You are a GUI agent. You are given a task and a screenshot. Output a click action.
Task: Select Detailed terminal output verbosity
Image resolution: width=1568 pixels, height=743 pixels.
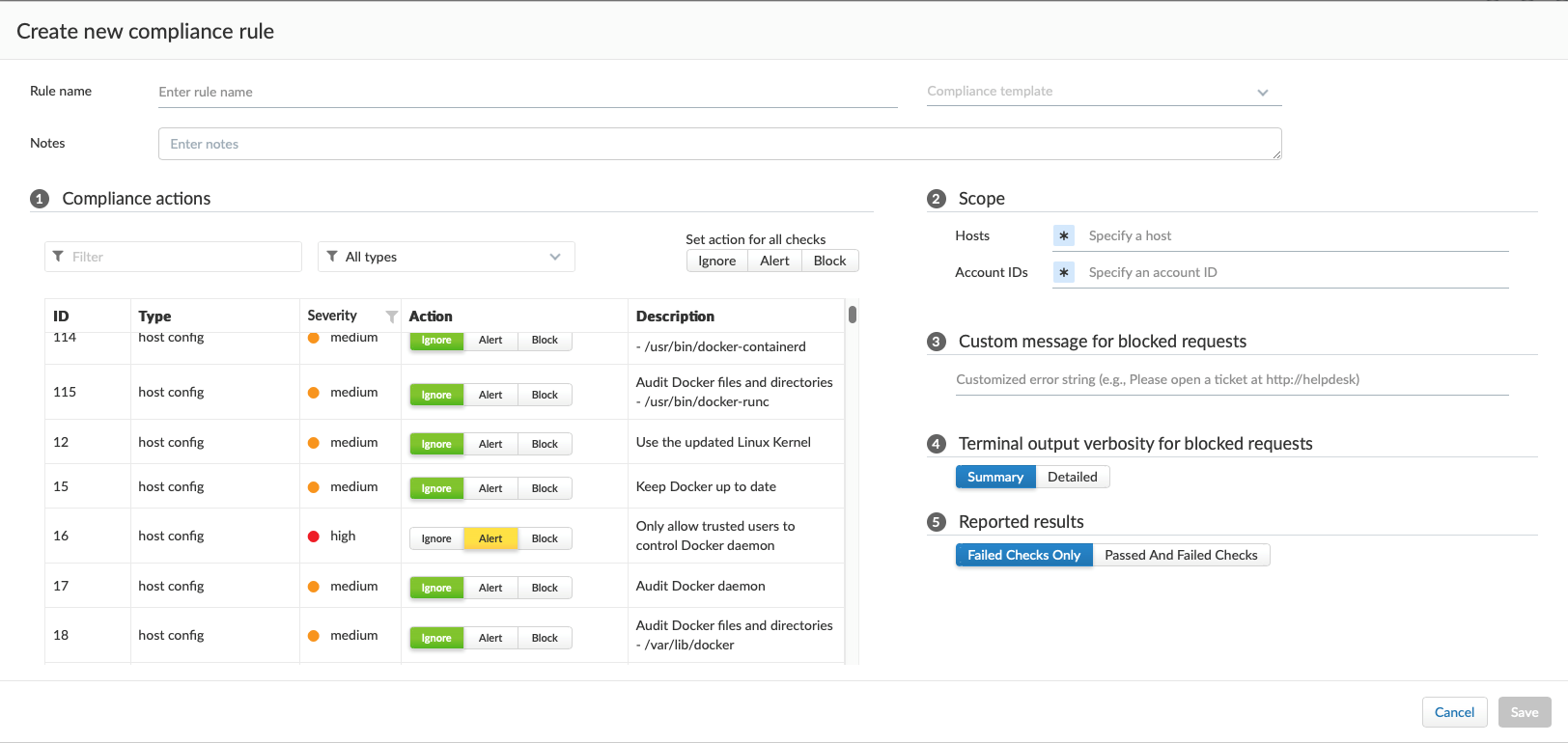[1072, 477]
